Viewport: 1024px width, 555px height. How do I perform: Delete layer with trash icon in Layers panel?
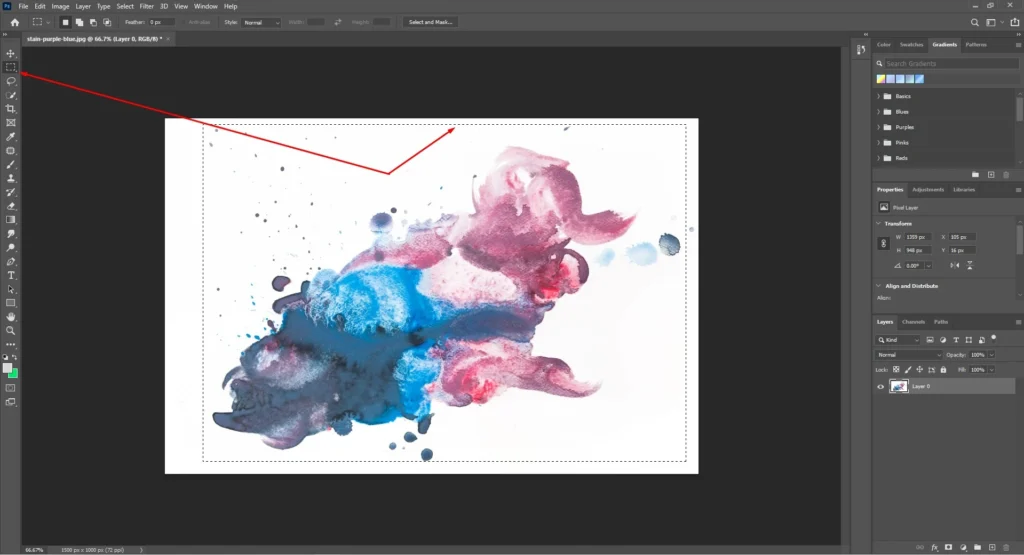pyautogui.click(x=1006, y=547)
